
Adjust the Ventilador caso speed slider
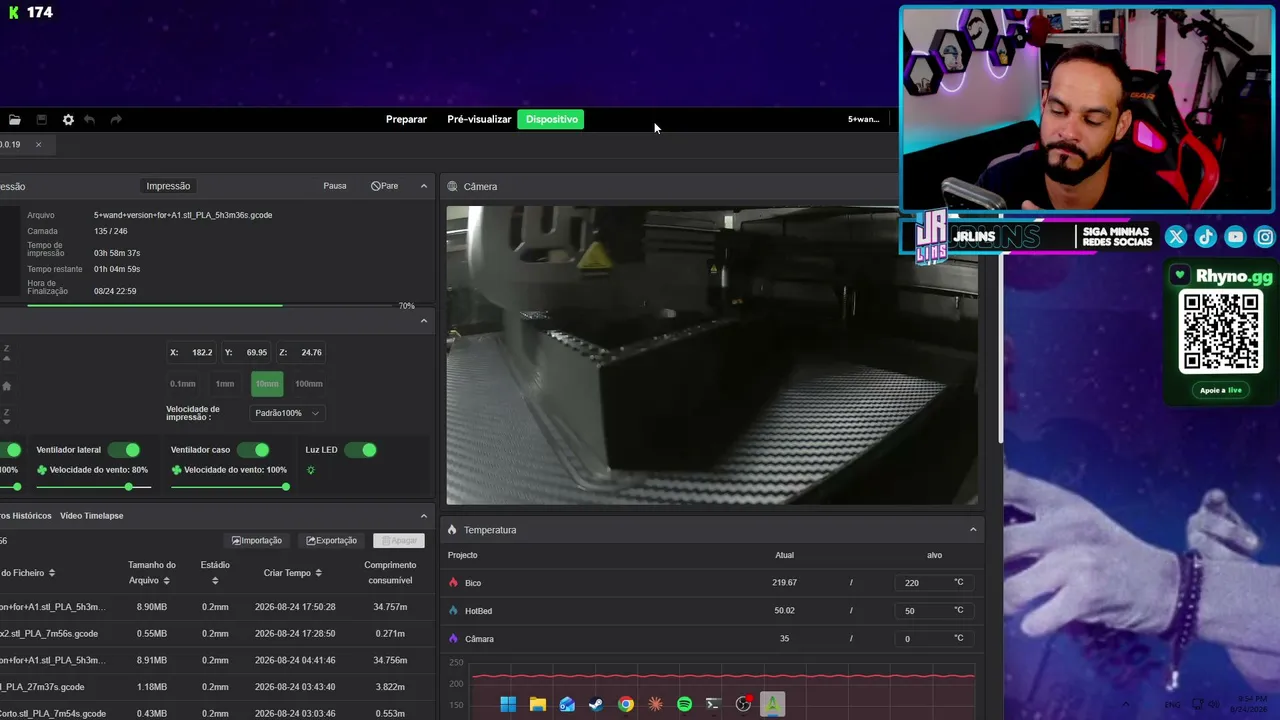230,487
